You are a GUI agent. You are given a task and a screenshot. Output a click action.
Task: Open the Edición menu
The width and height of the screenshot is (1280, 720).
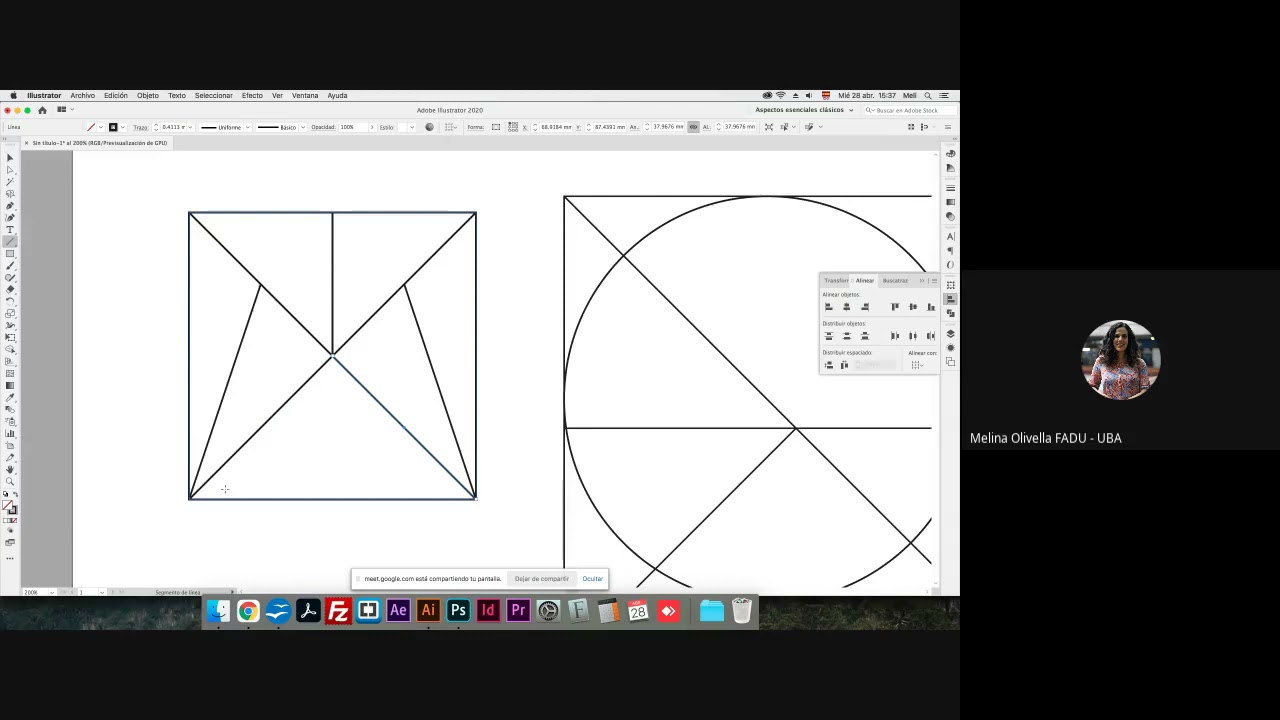(x=116, y=95)
